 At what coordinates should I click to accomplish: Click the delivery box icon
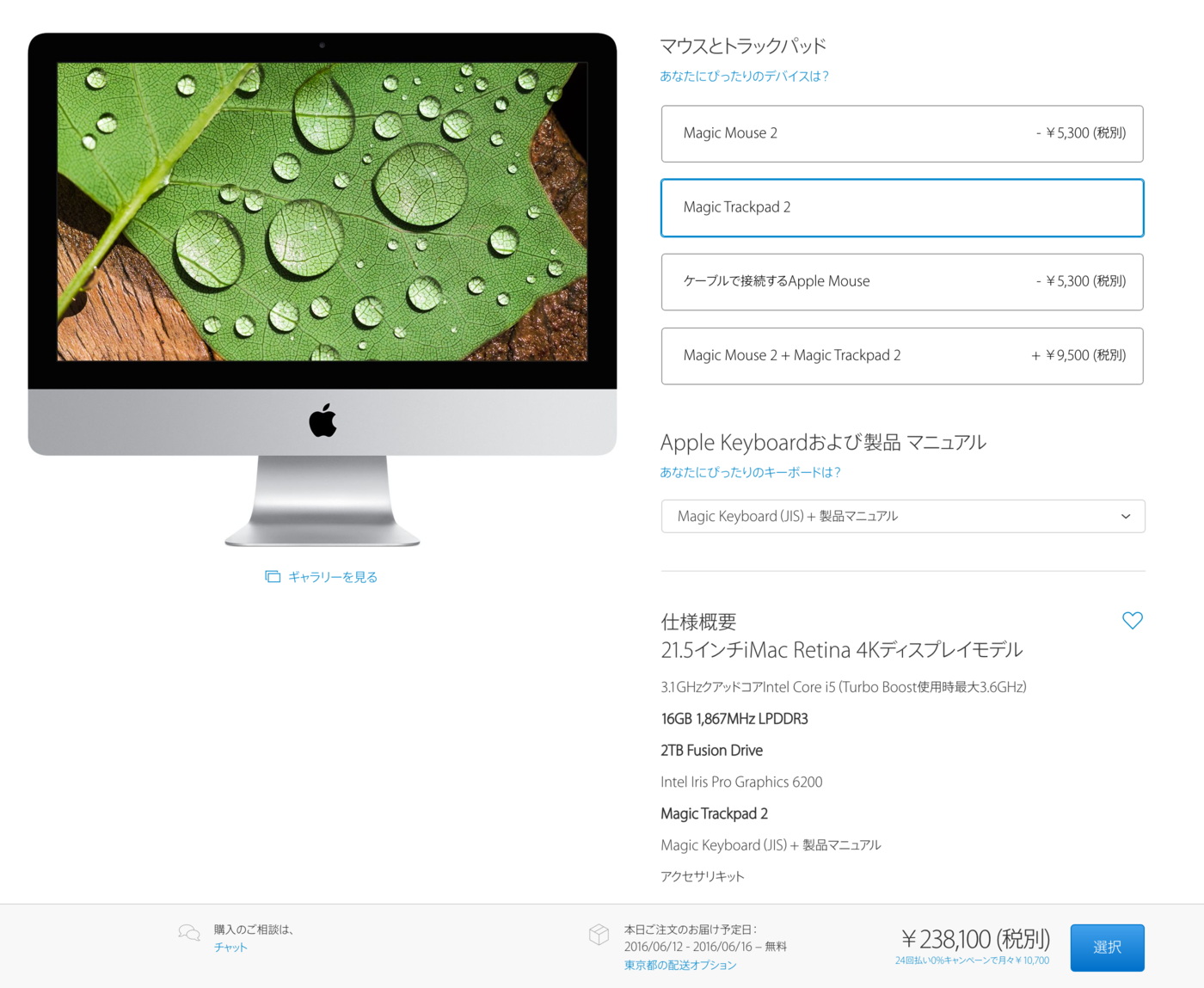click(599, 934)
